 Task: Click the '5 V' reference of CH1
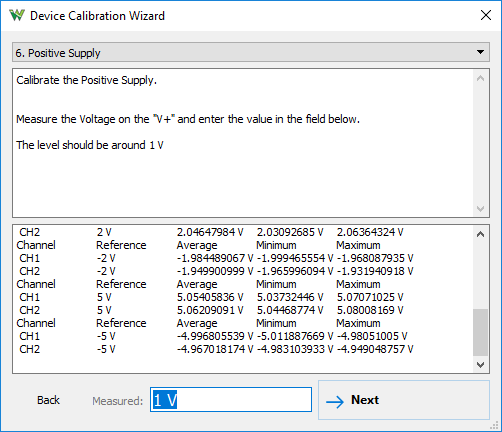(104, 297)
